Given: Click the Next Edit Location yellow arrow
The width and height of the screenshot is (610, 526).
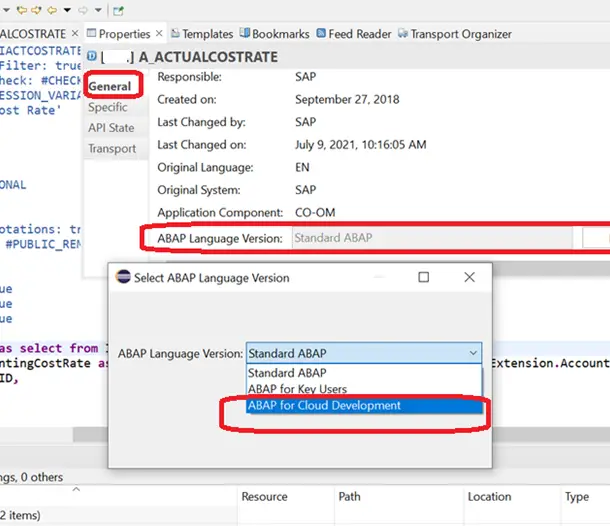Looking at the screenshot, I should [37, 10].
